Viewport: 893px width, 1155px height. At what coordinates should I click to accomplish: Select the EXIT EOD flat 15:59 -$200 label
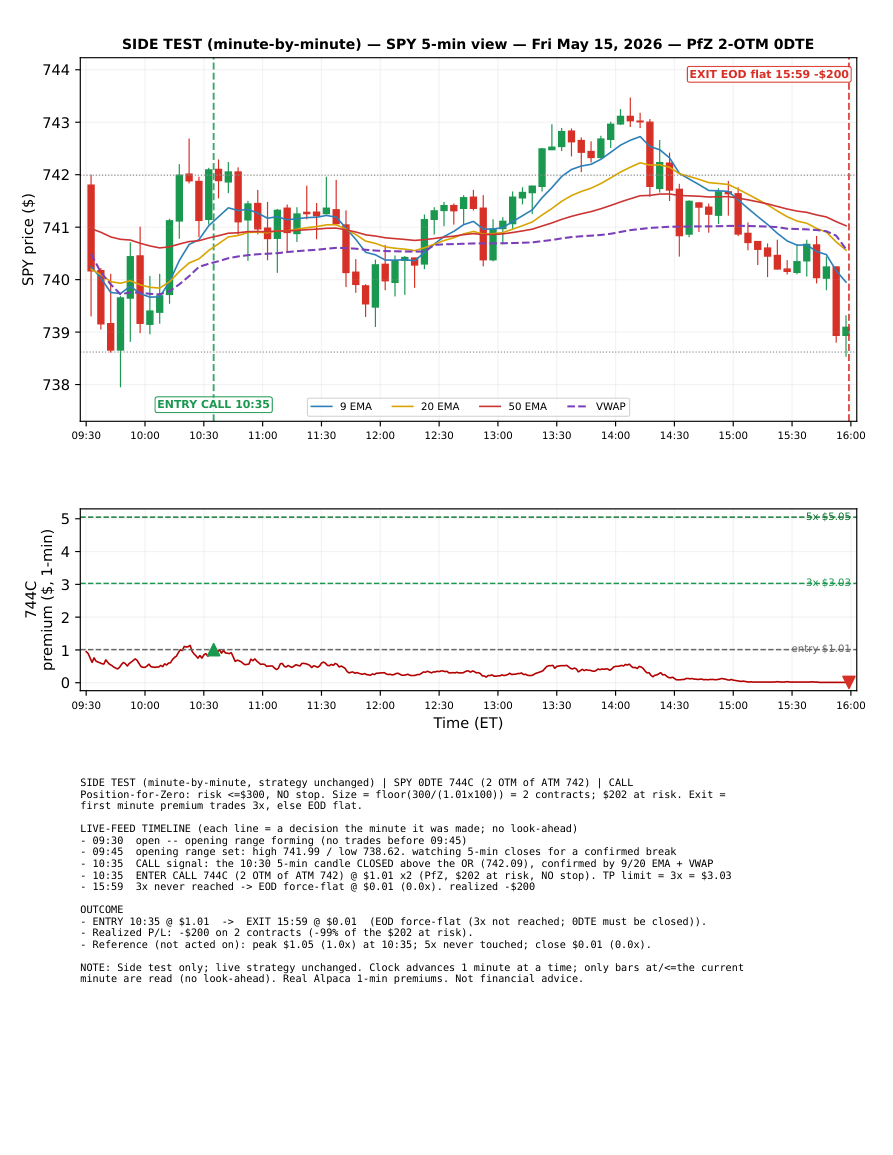[769, 74]
